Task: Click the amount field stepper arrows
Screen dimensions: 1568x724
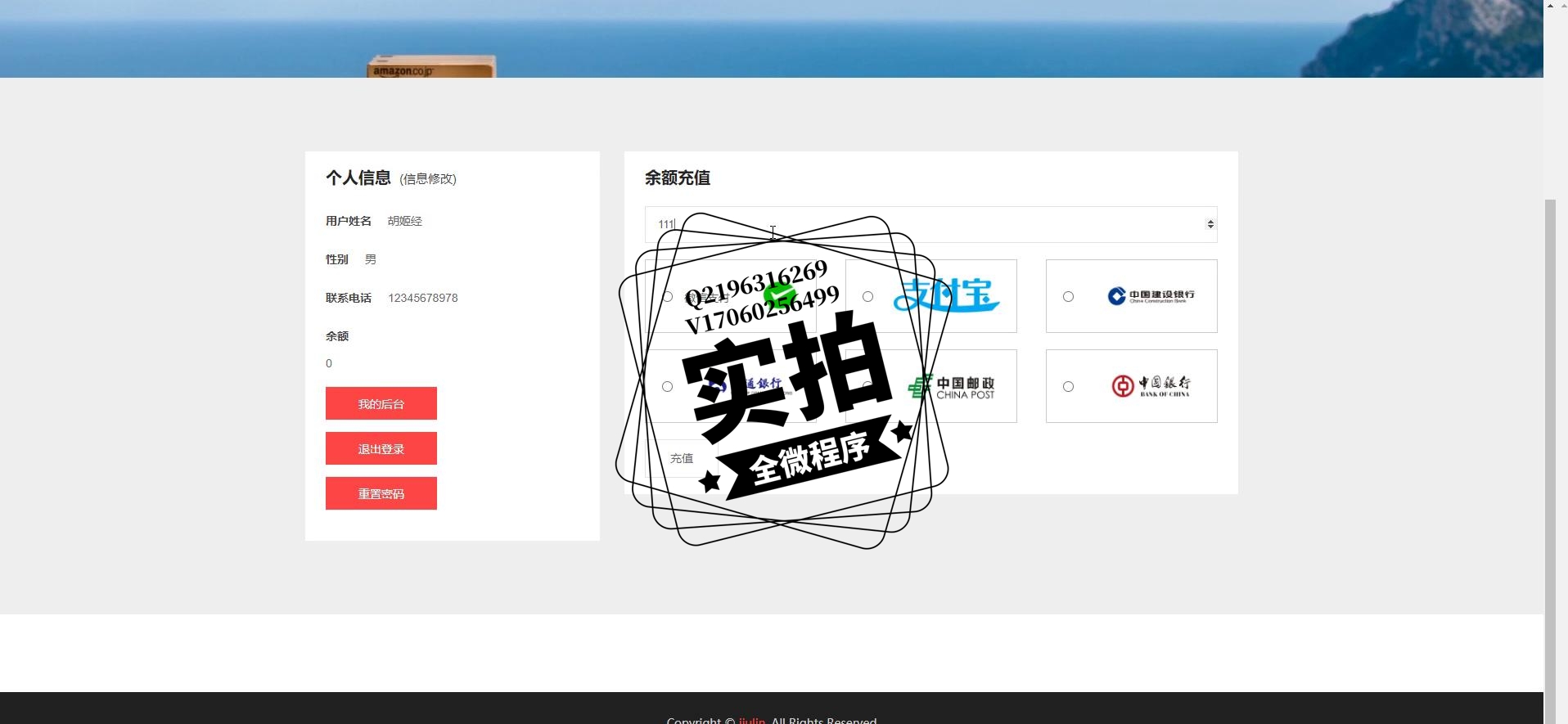Action: (1210, 224)
